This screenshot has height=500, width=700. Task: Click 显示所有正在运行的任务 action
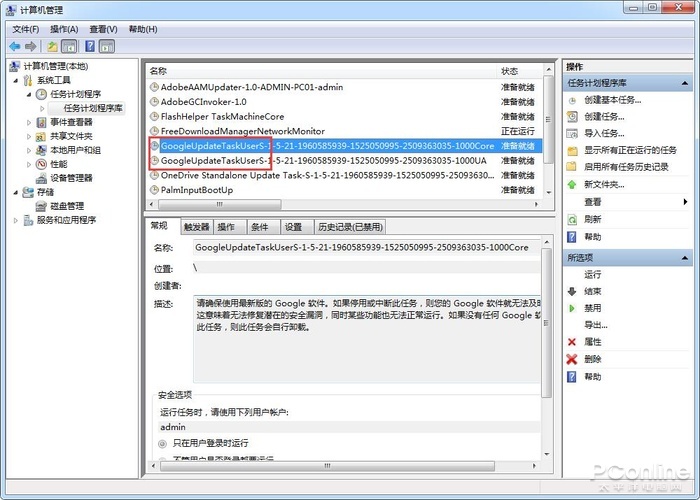point(630,150)
